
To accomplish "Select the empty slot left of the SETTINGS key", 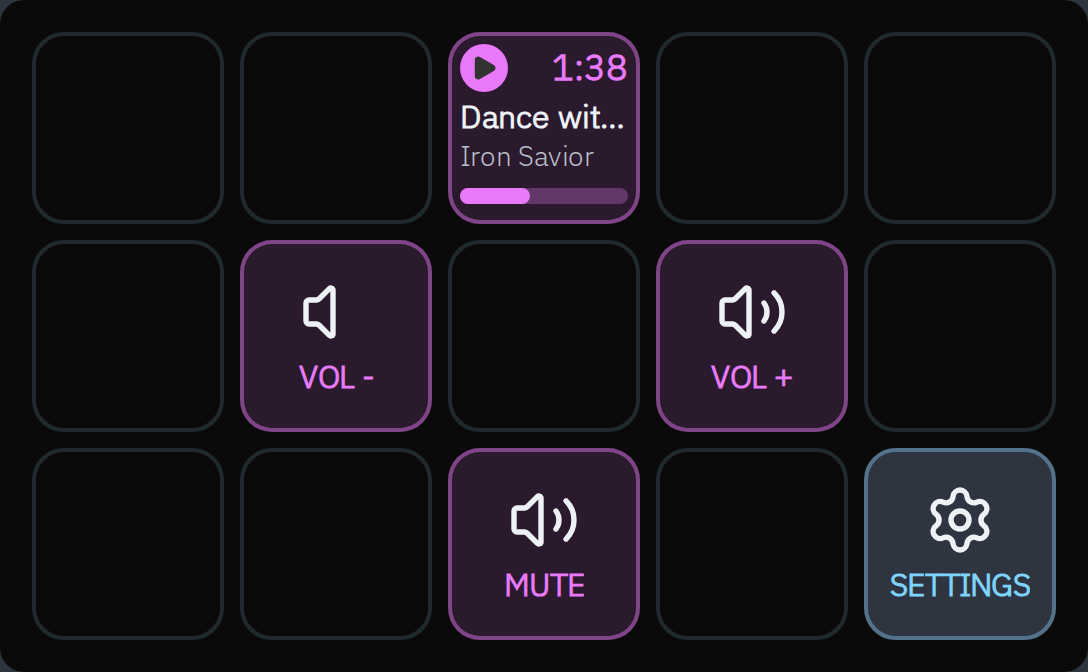I will click(x=752, y=544).
